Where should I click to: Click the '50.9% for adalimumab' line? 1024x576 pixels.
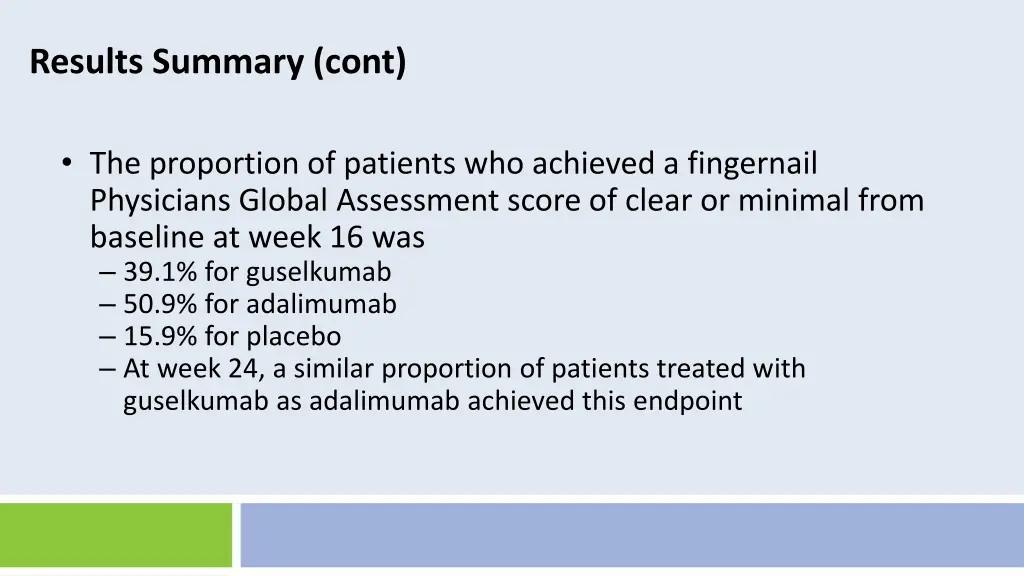(260, 304)
